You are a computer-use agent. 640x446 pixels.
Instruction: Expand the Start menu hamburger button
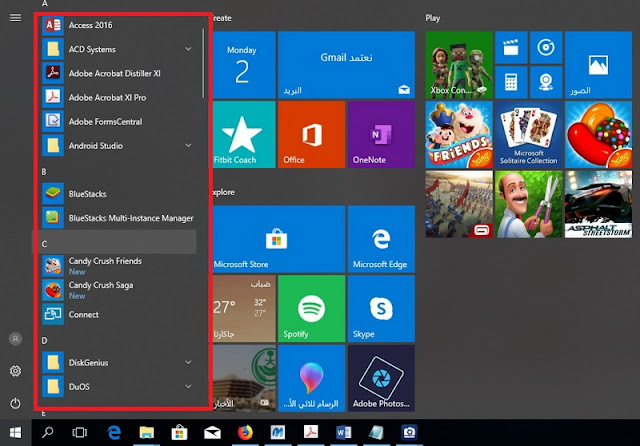(x=16, y=18)
